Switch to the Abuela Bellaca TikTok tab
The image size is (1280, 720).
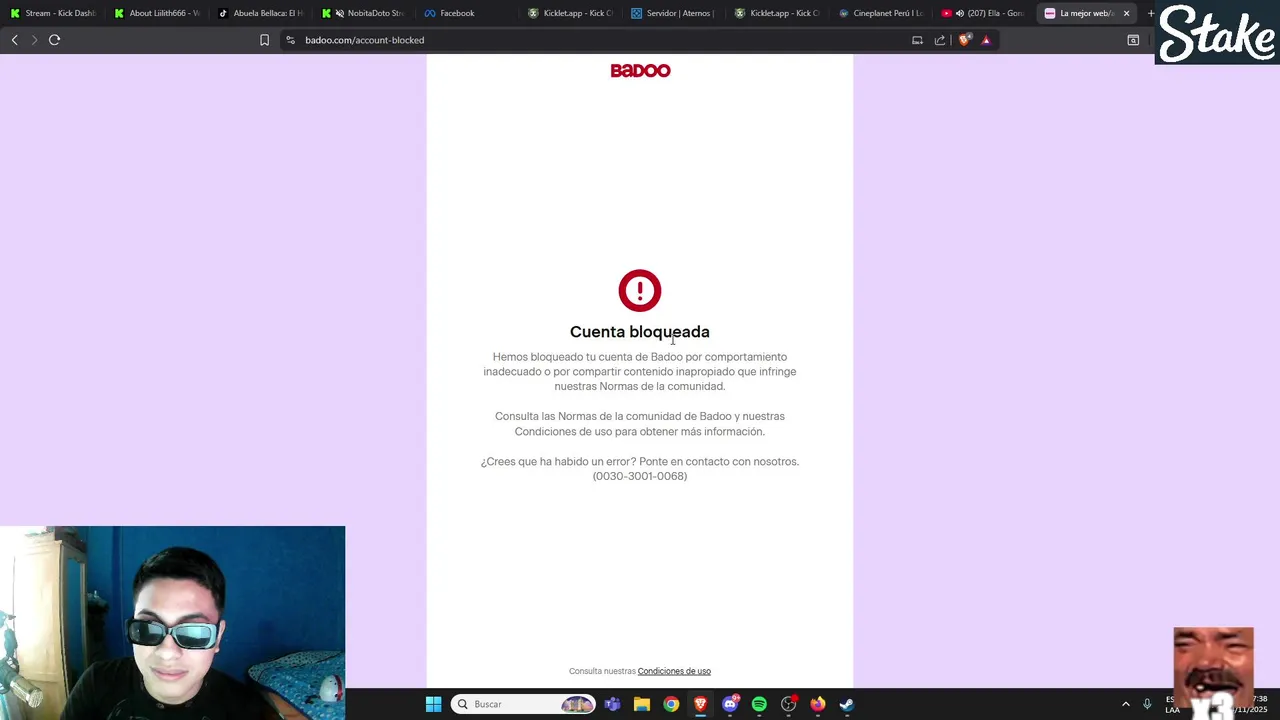260,13
